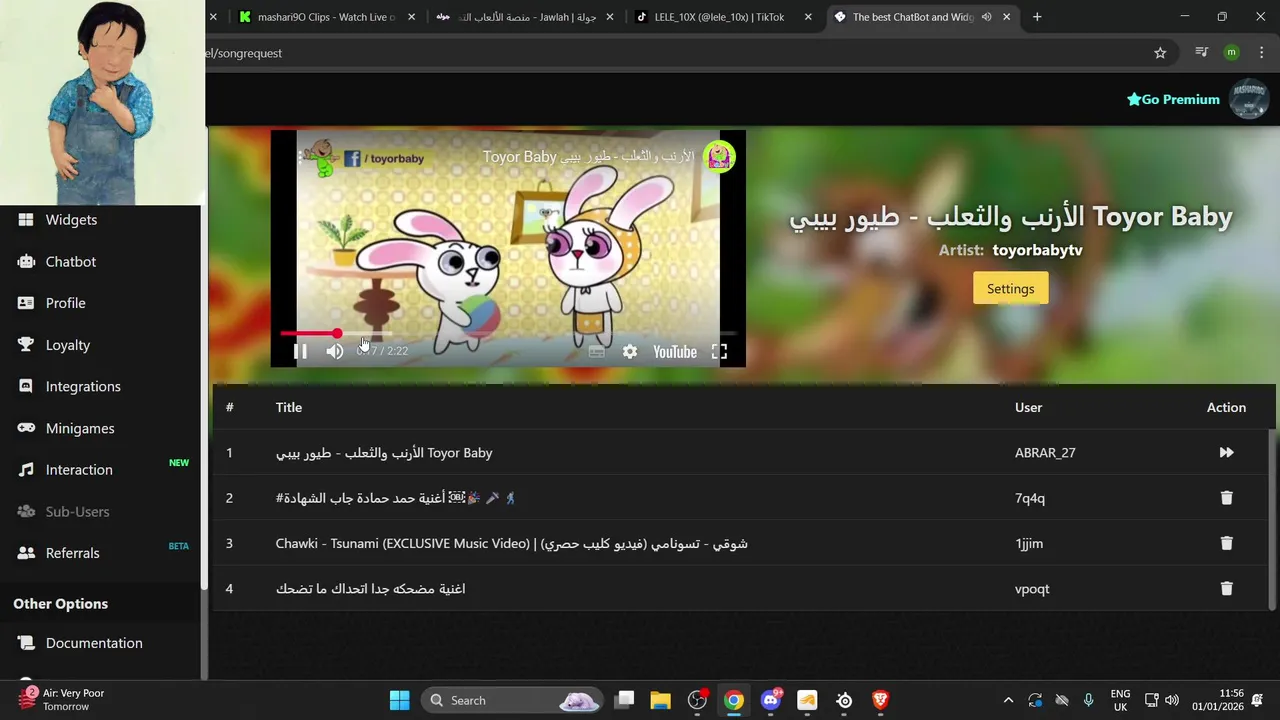Viewport: 1280px width, 720px height.
Task: Delete the song requested by 7q4q
Action: [x=1226, y=498]
